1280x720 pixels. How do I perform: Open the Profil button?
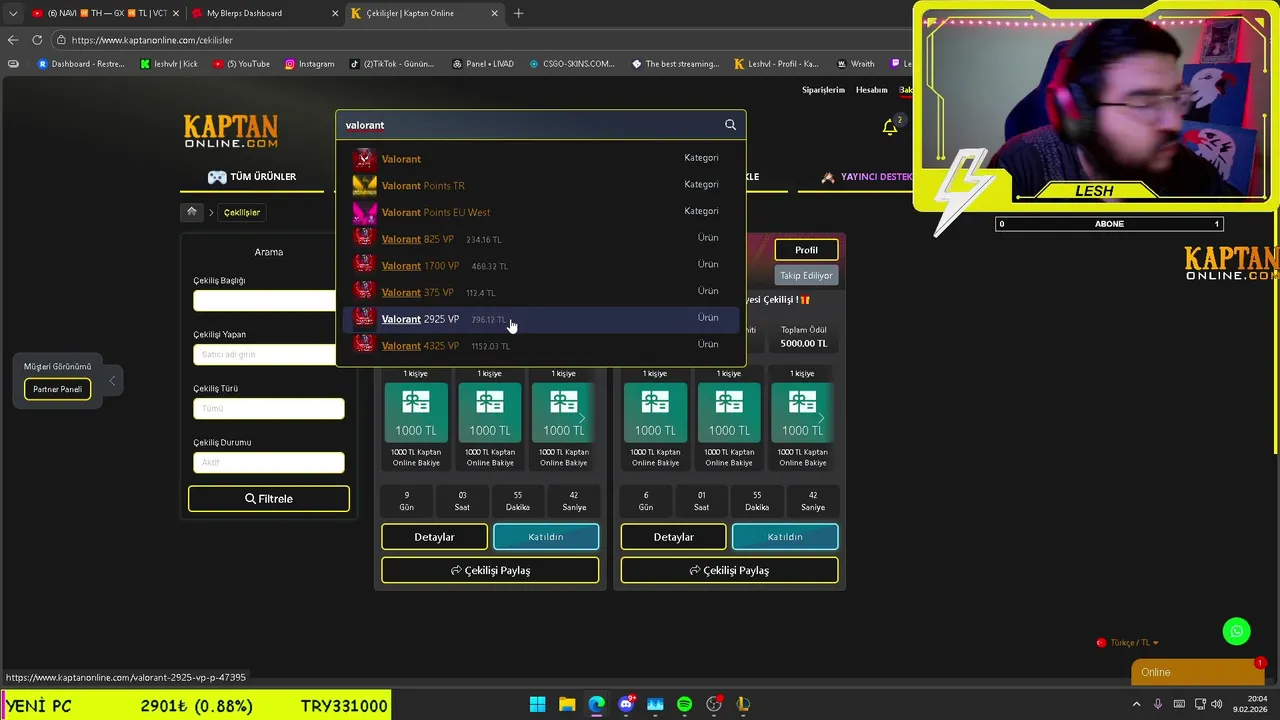pyautogui.click(x=806, y=250)
